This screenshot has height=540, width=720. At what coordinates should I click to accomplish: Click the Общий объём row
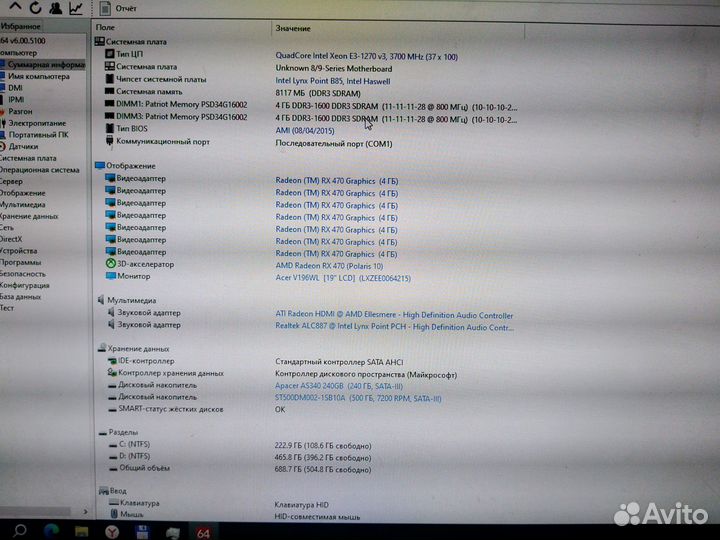pyautogui.click(x=239, y=469)
